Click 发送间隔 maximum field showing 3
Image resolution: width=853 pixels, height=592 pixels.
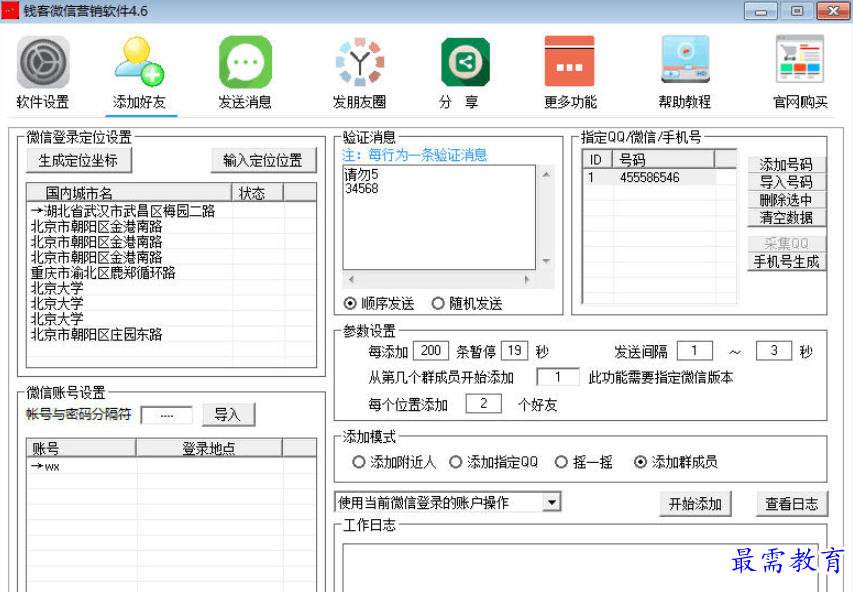click(774, 350)
